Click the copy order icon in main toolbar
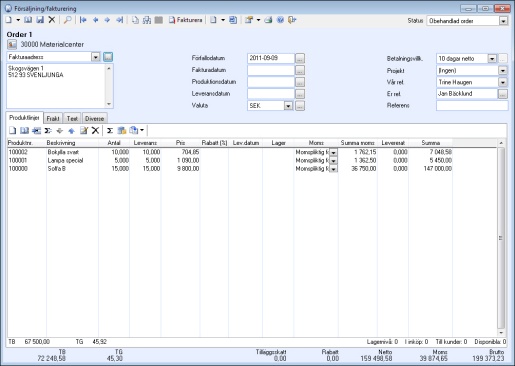The width and height of the screenshot is (515, 366). coord(135,20)
